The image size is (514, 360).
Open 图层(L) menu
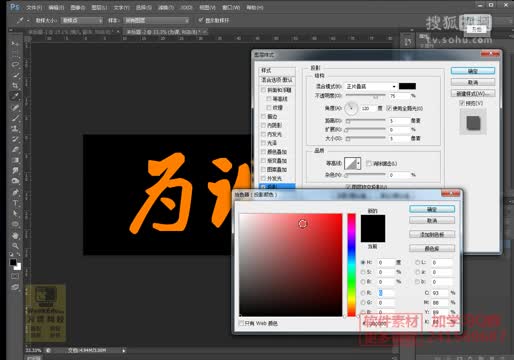pyautogui.click(x=99, y=7)
